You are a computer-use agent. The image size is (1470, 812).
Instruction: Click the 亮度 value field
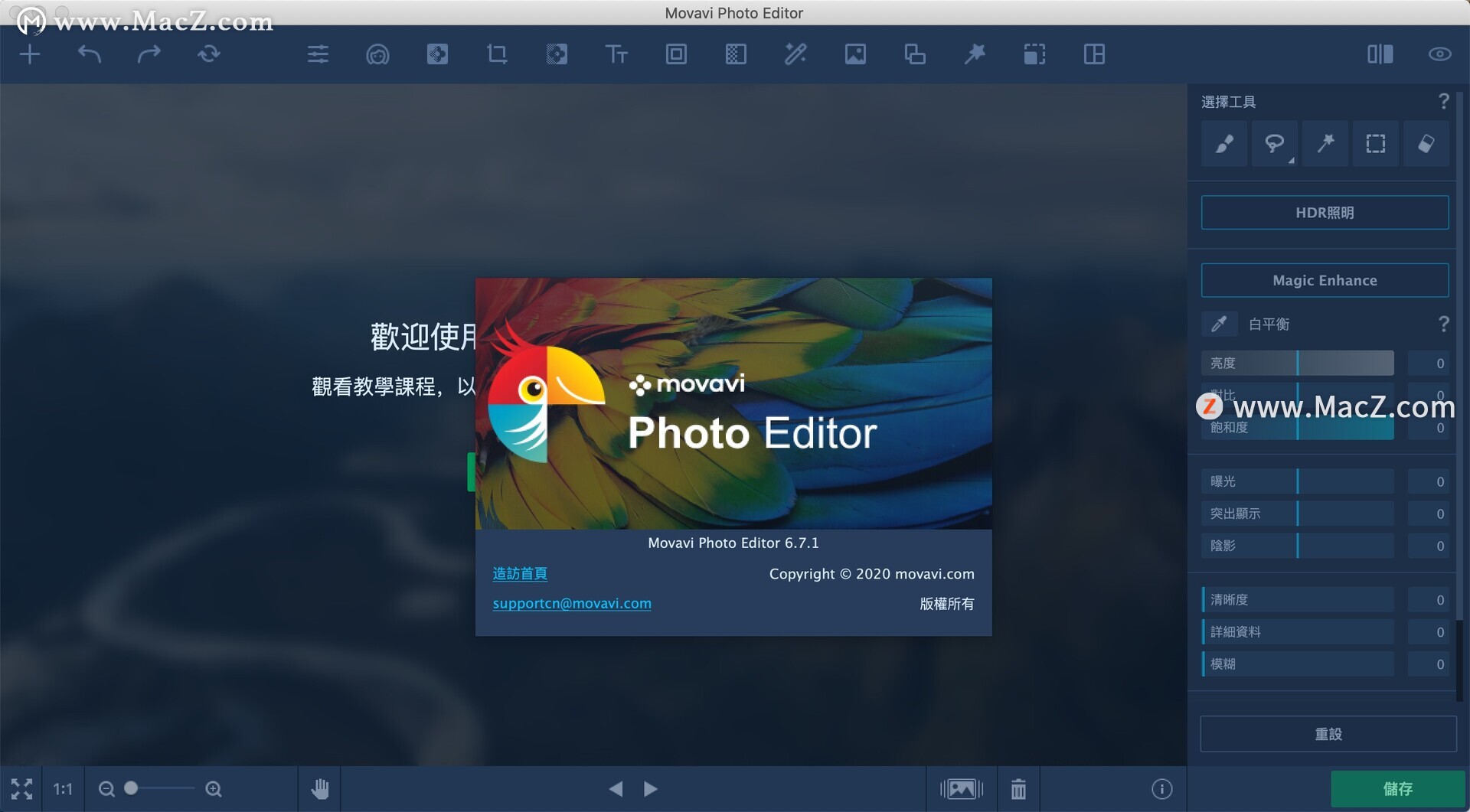point(1429,364)
